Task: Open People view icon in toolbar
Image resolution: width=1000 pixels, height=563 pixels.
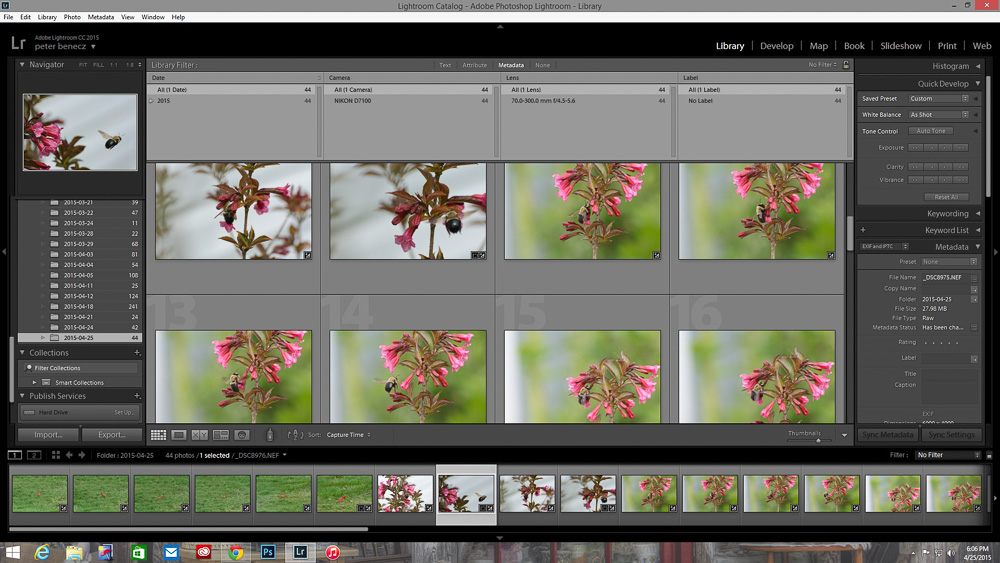Action: pos(242,435)
